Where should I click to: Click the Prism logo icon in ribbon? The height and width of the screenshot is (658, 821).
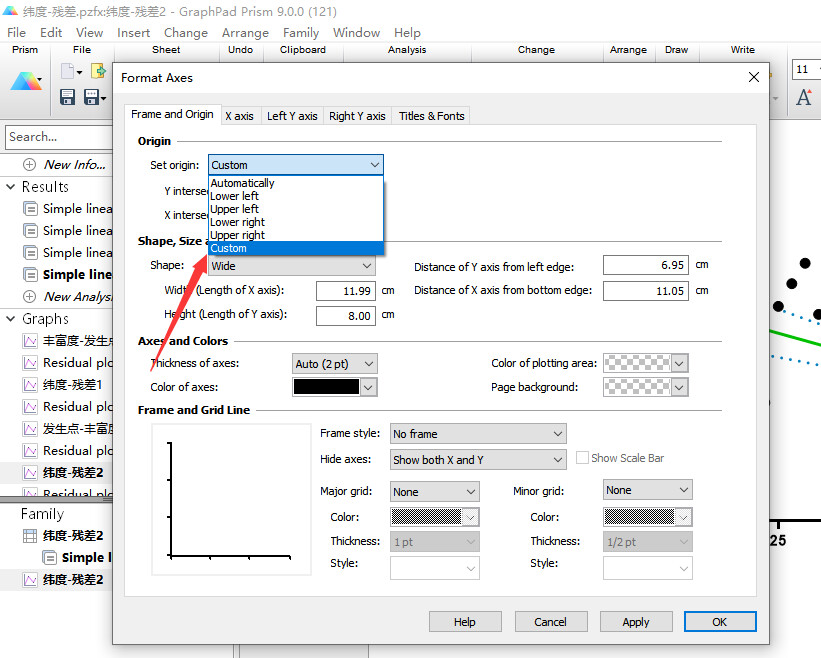click(25, 81)
